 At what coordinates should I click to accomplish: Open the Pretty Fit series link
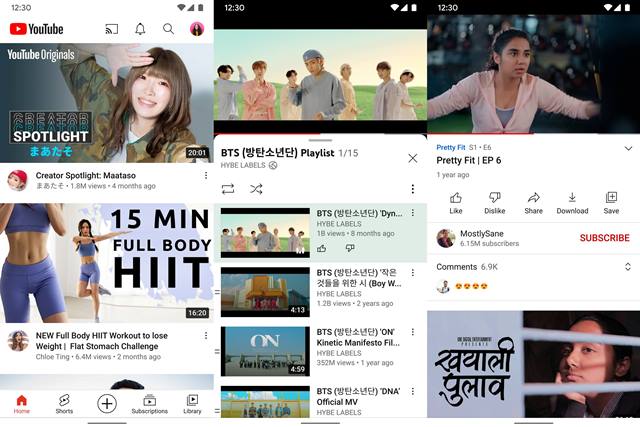451,147
